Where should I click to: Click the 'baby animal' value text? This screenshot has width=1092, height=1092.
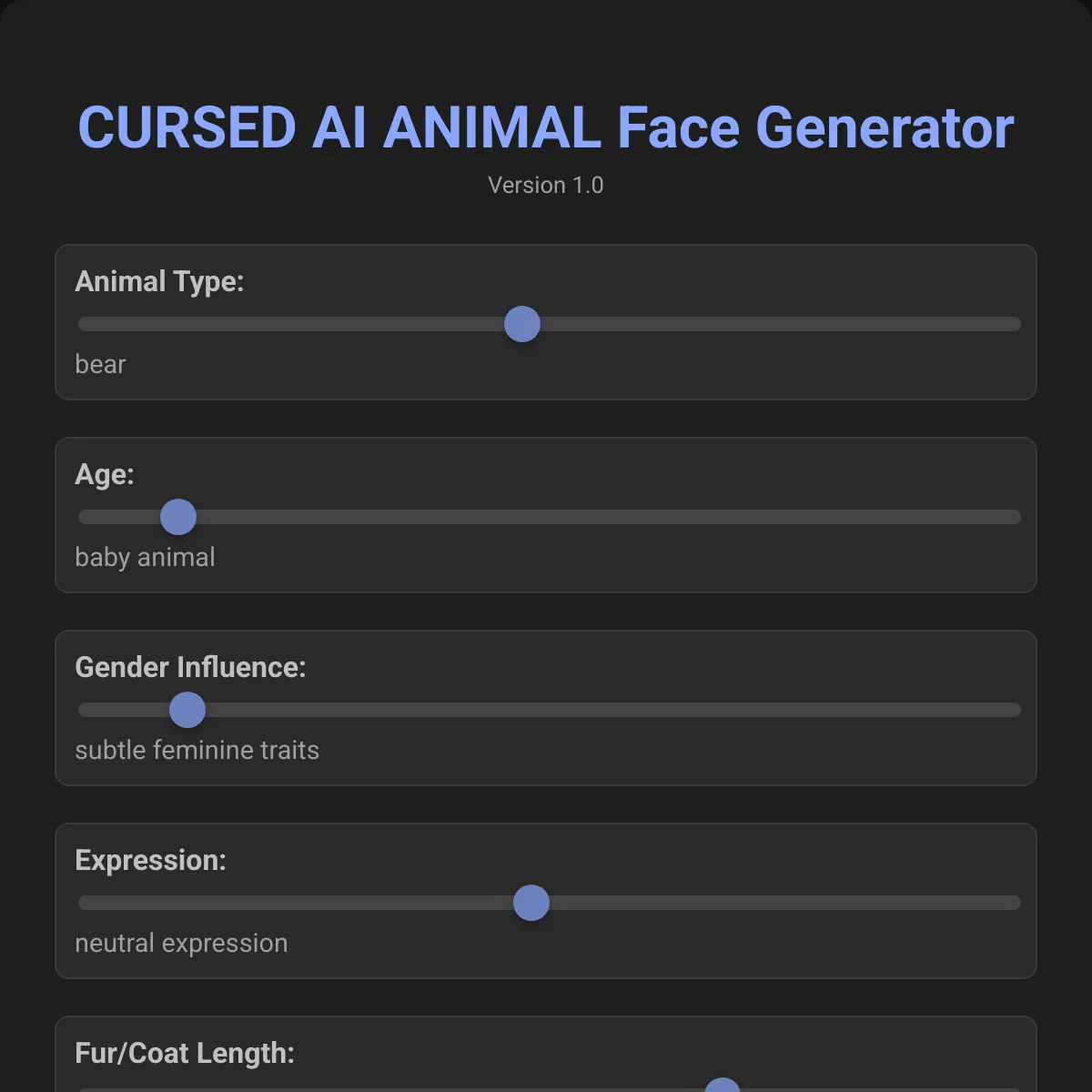point(145,557)
